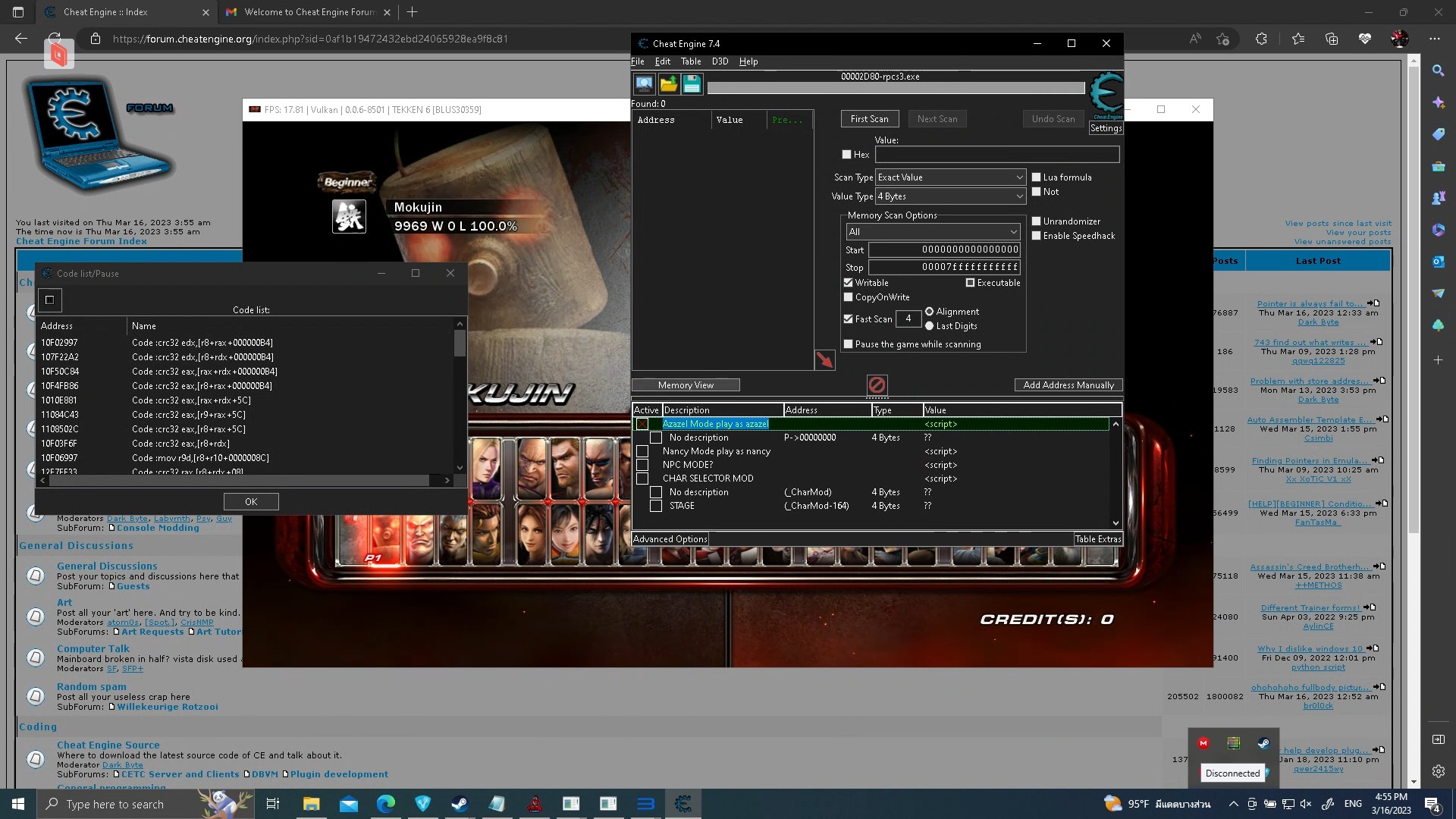
Task: Open Windows Start menu
Action: (x=18, y=804)
